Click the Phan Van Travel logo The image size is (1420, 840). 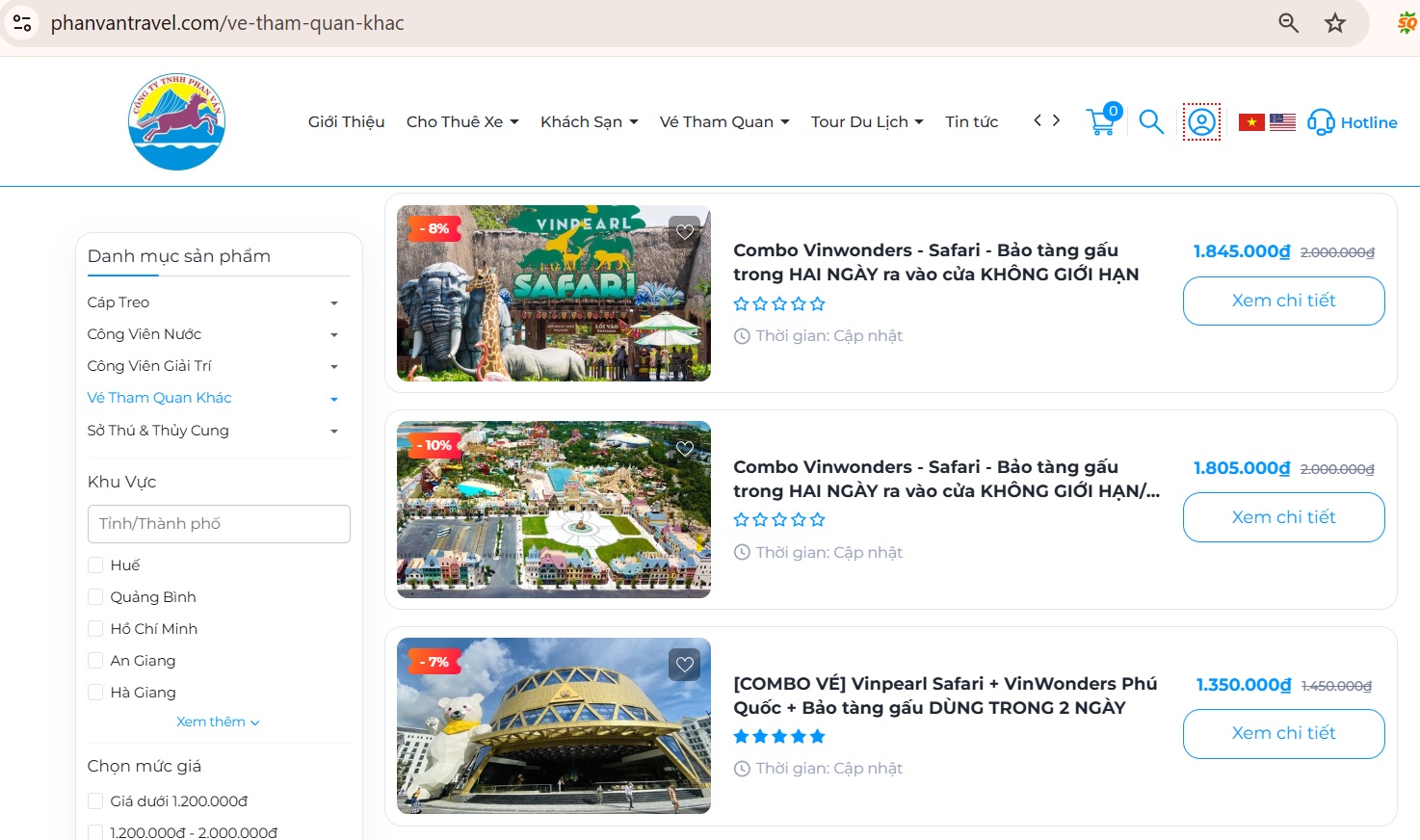pyautogui.click(x=176, y=120)
